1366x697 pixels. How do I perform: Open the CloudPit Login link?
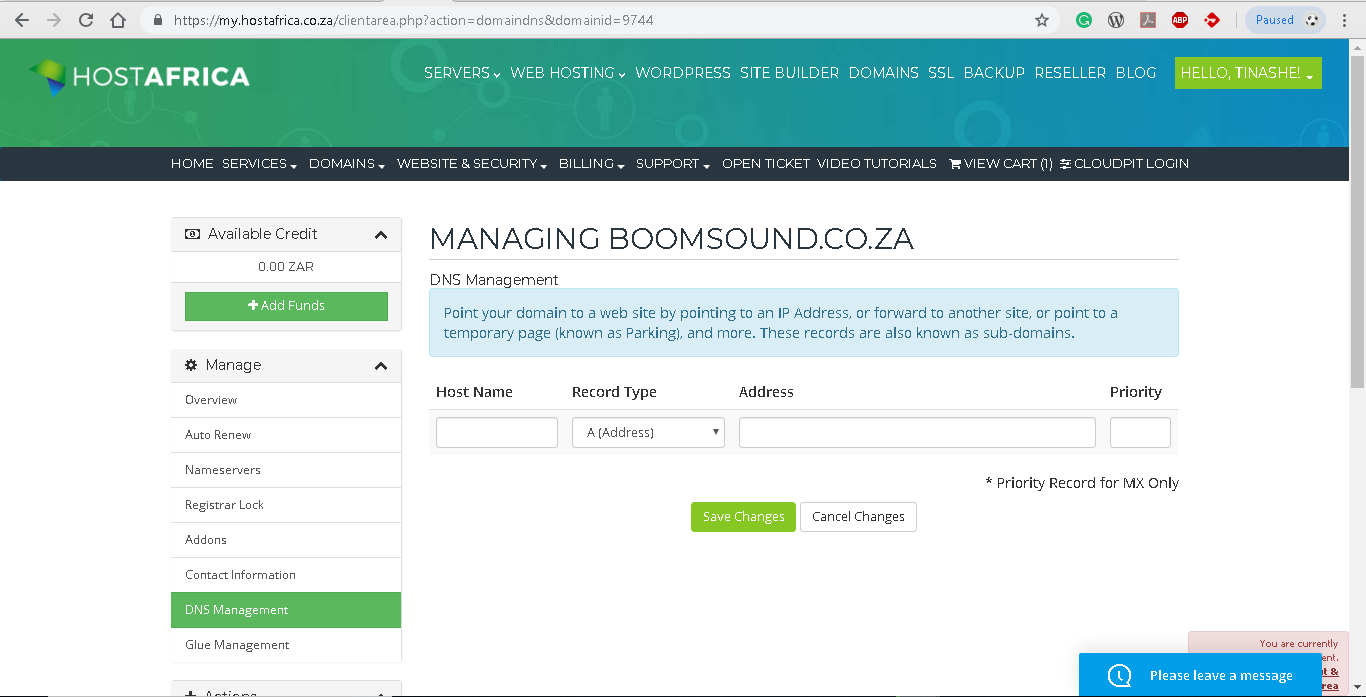(x=1124, y=163)
